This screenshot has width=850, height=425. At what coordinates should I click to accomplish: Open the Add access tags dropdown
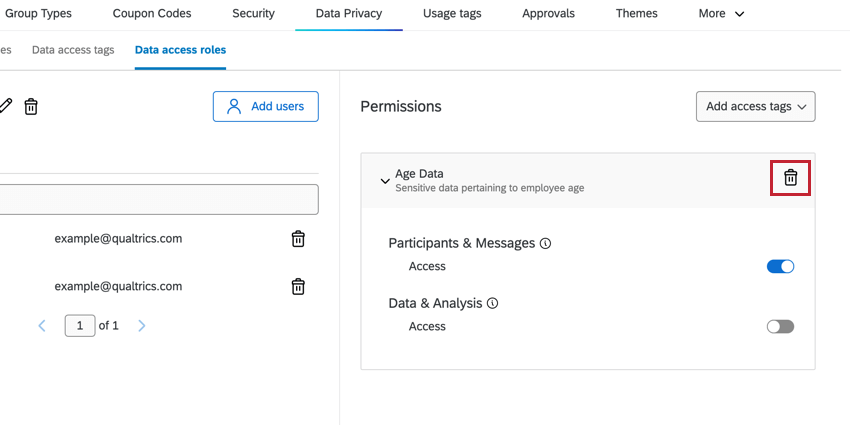[x=755, y=106]
